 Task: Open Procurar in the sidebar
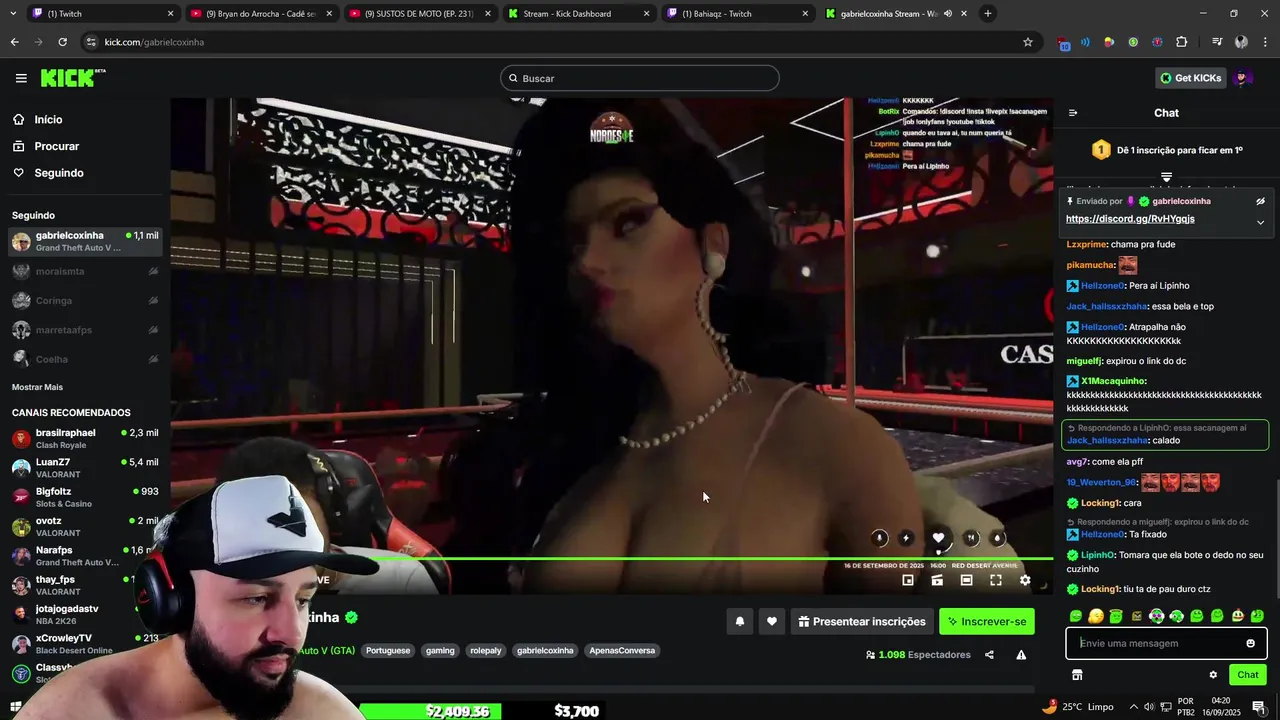point(56,146)
